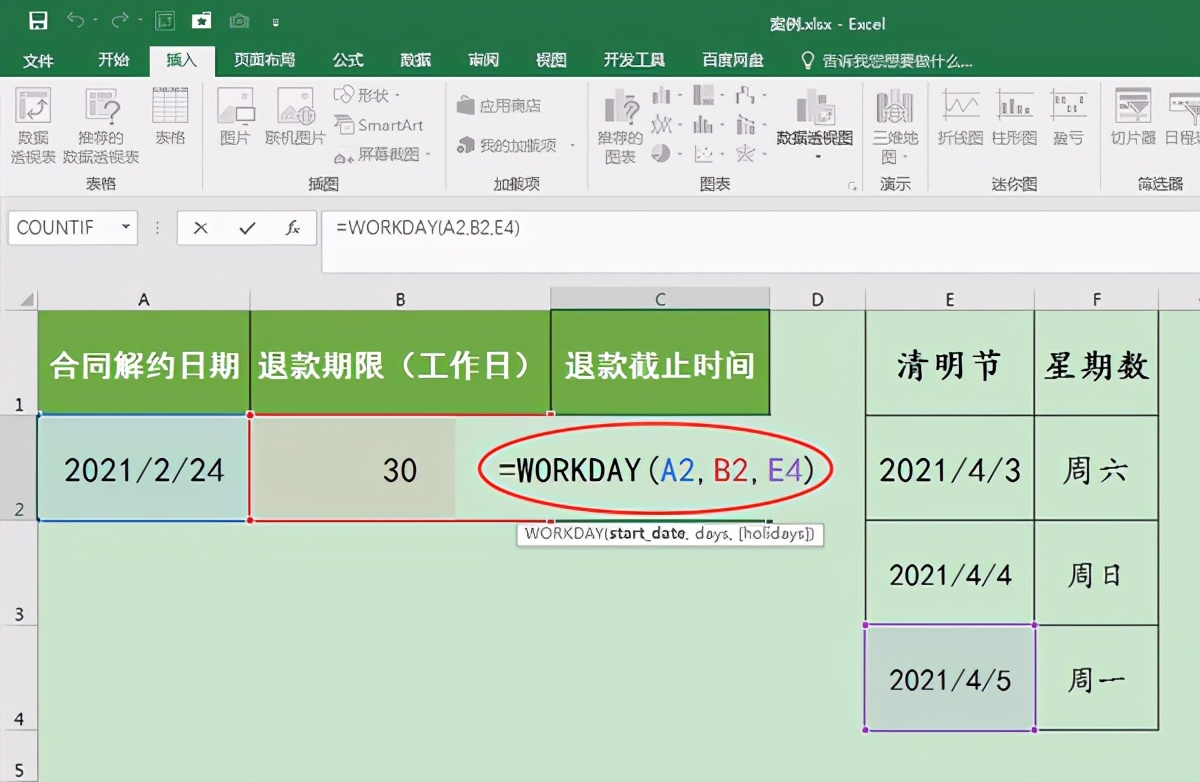Switch to the 公式 tab
The image size is (1200, 782).
pos(348,60)
